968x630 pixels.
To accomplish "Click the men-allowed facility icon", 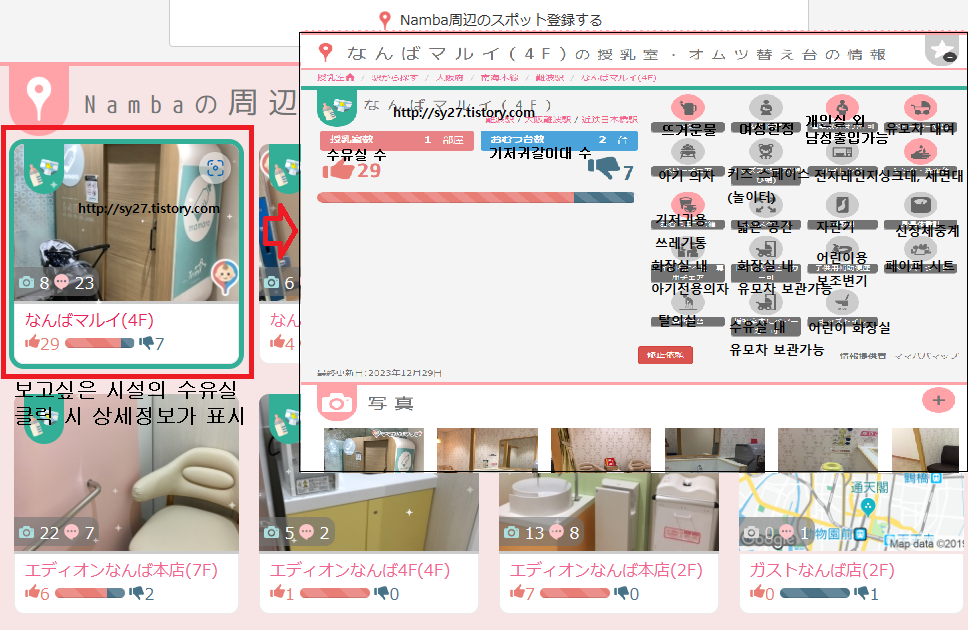I will 843,106.
